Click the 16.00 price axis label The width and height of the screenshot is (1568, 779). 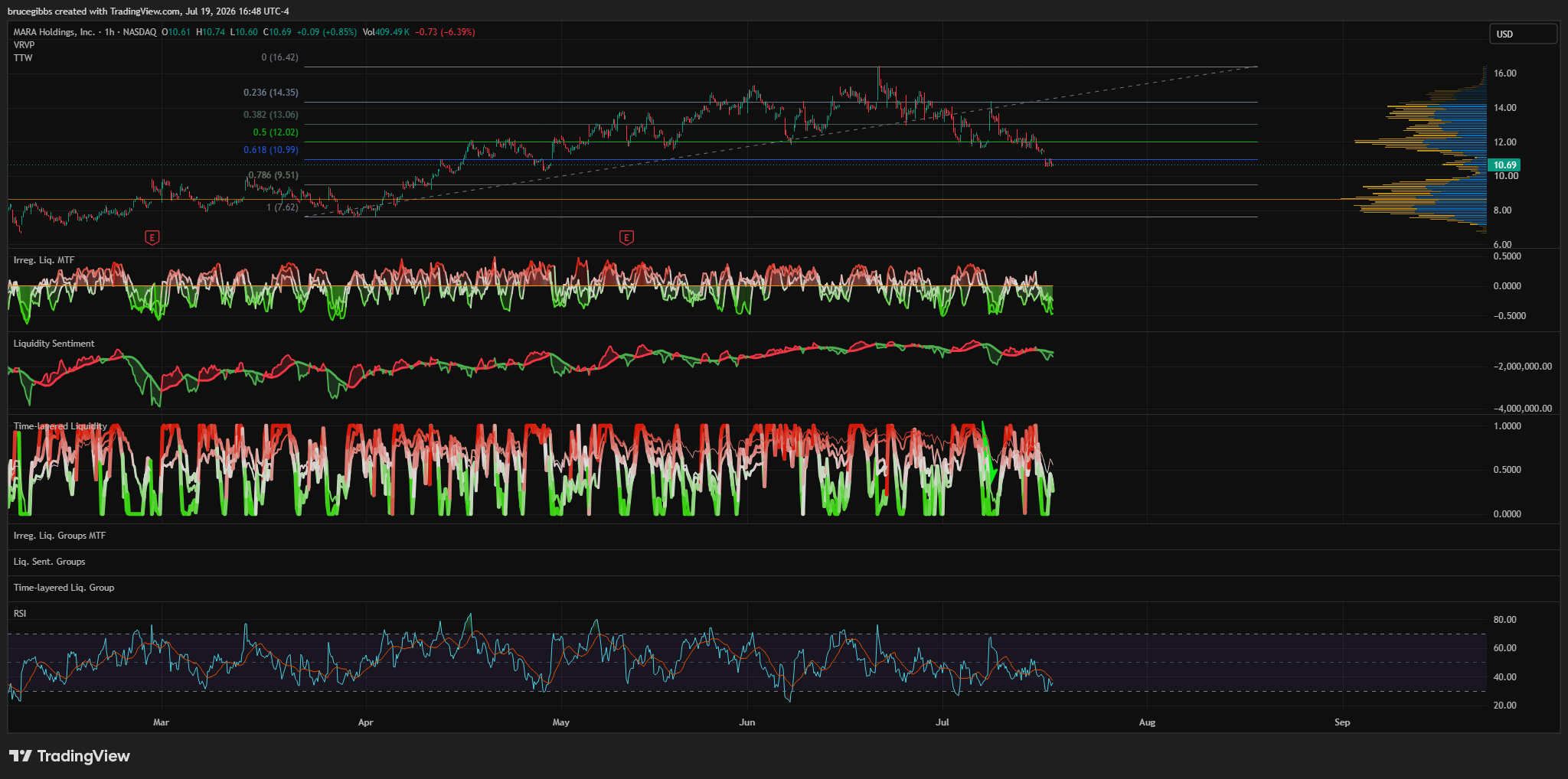1505,73
